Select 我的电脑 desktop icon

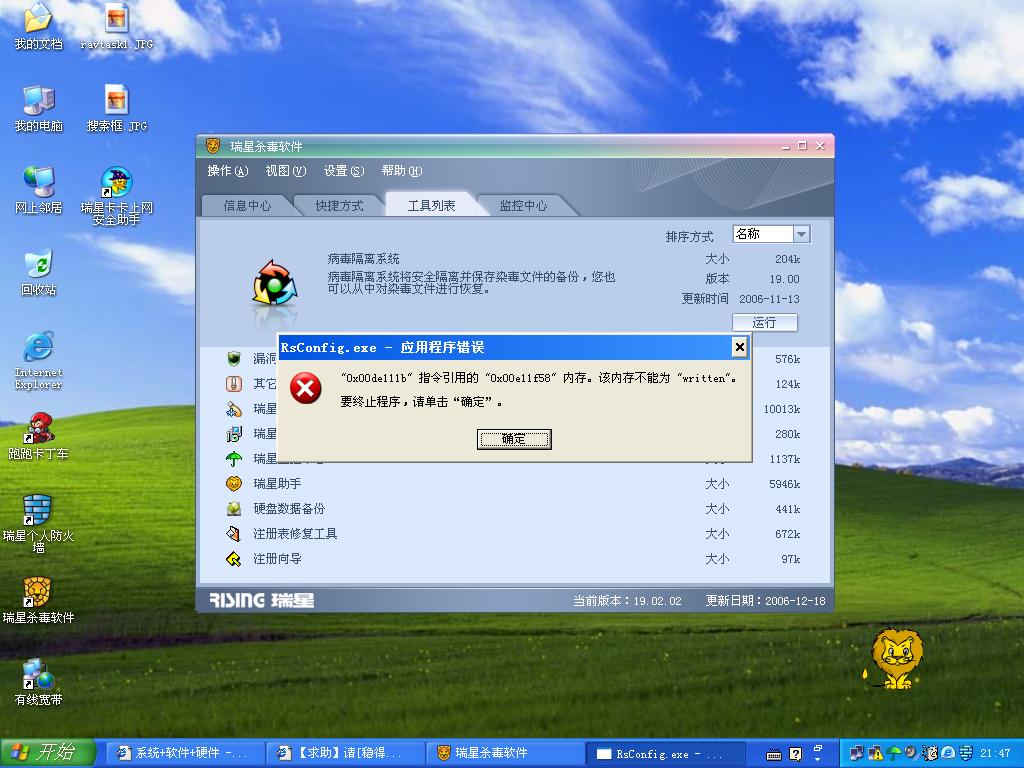pyautogui.click(x=38, y=108)
